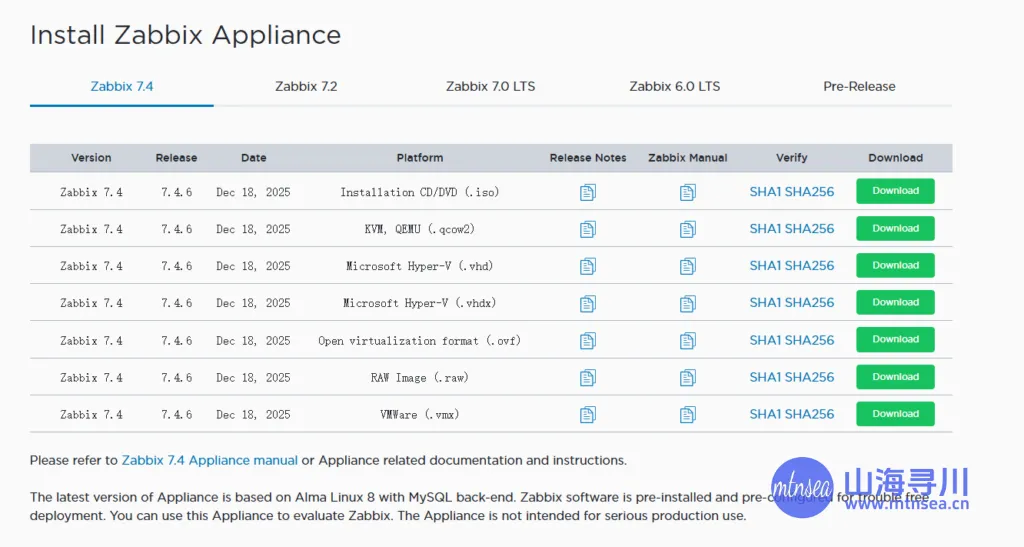Open Zabbix Manual icon for Microsoft Hyper-V (.vhdx)
The width and height of the screenshot is (1024, 547).
(688, 304)
